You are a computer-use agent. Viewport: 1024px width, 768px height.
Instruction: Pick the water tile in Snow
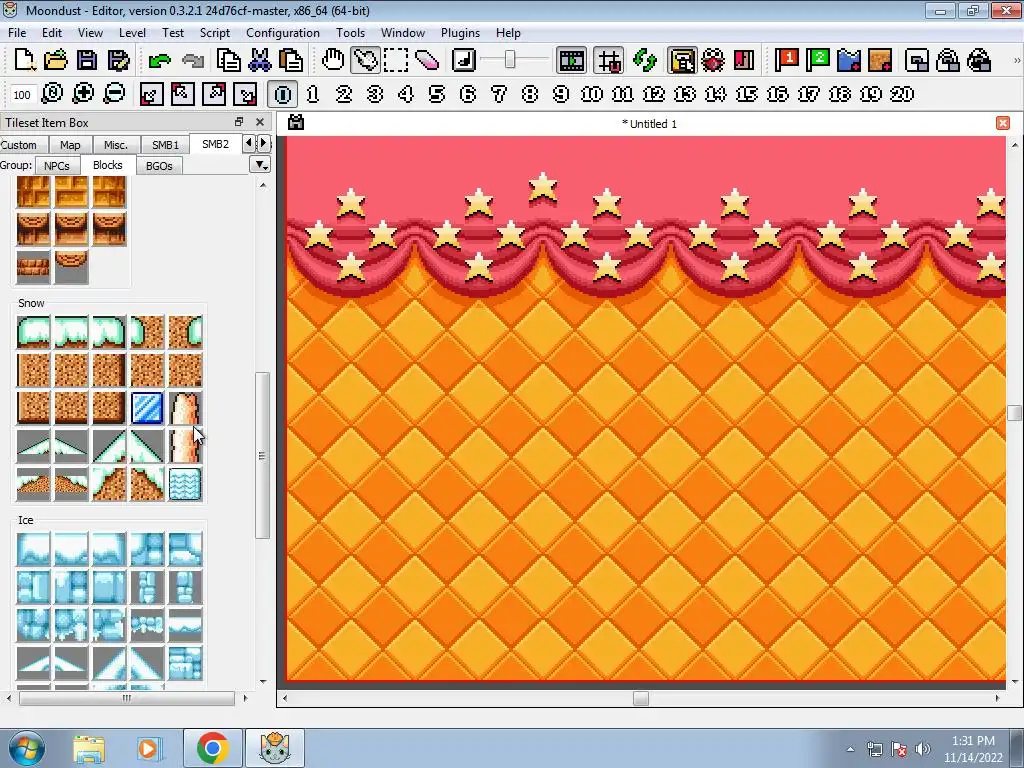pos(185,485)
